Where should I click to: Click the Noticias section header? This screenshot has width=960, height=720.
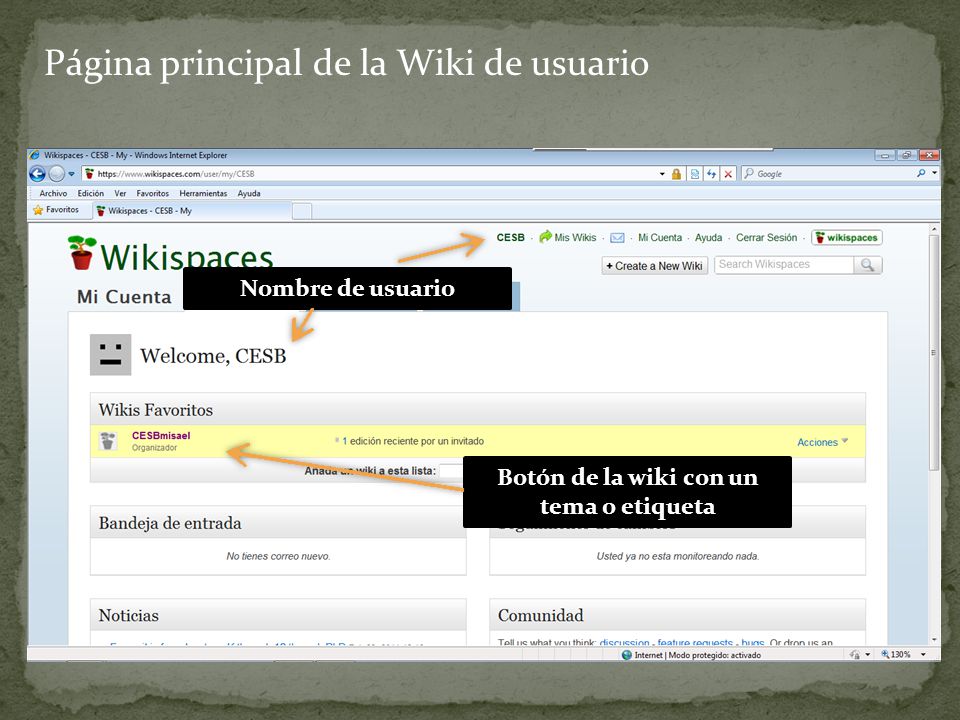pyautogui.click(x=278, y=615)
